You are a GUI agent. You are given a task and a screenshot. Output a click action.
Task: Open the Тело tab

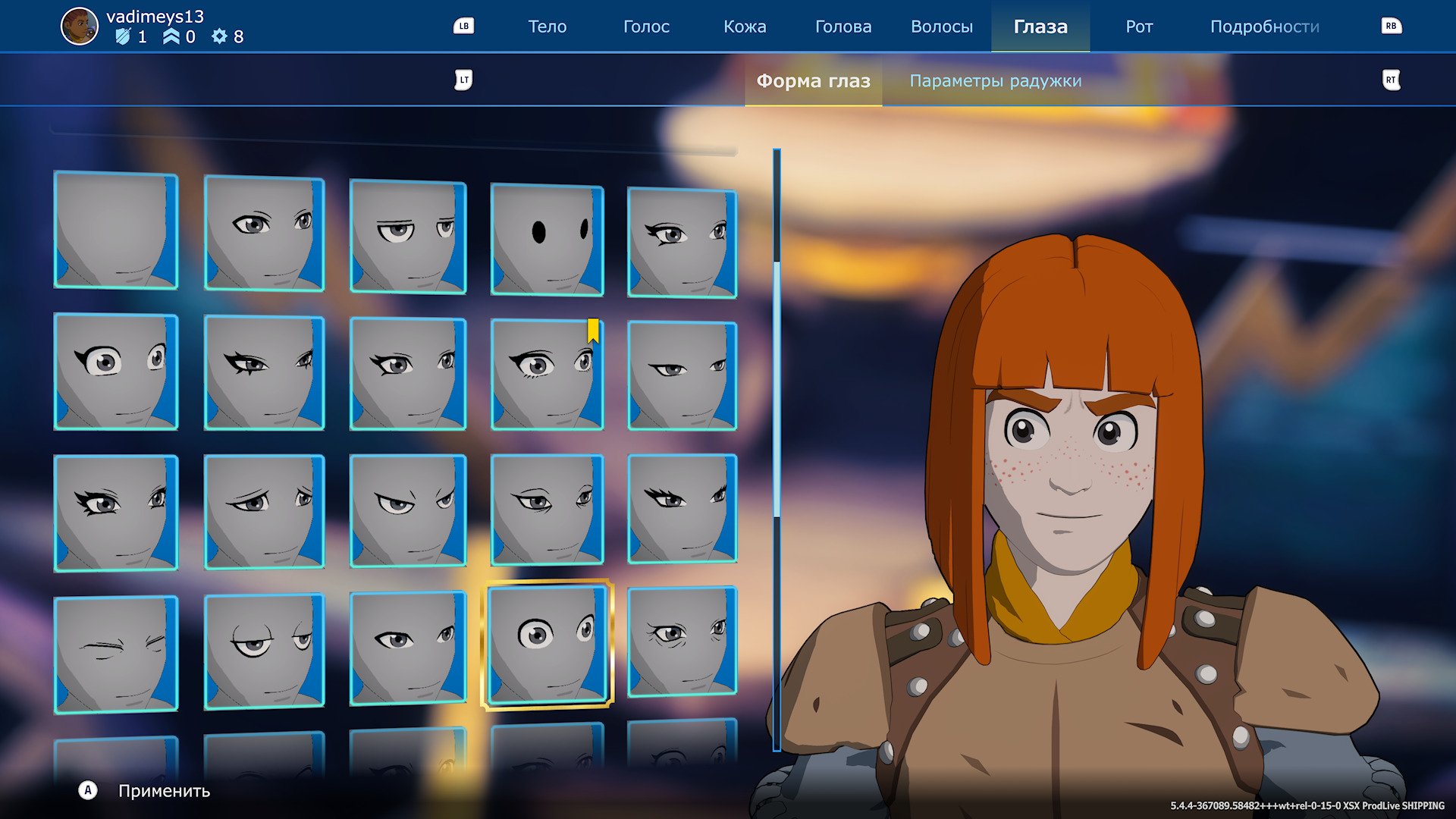click(x=547, y=27)
